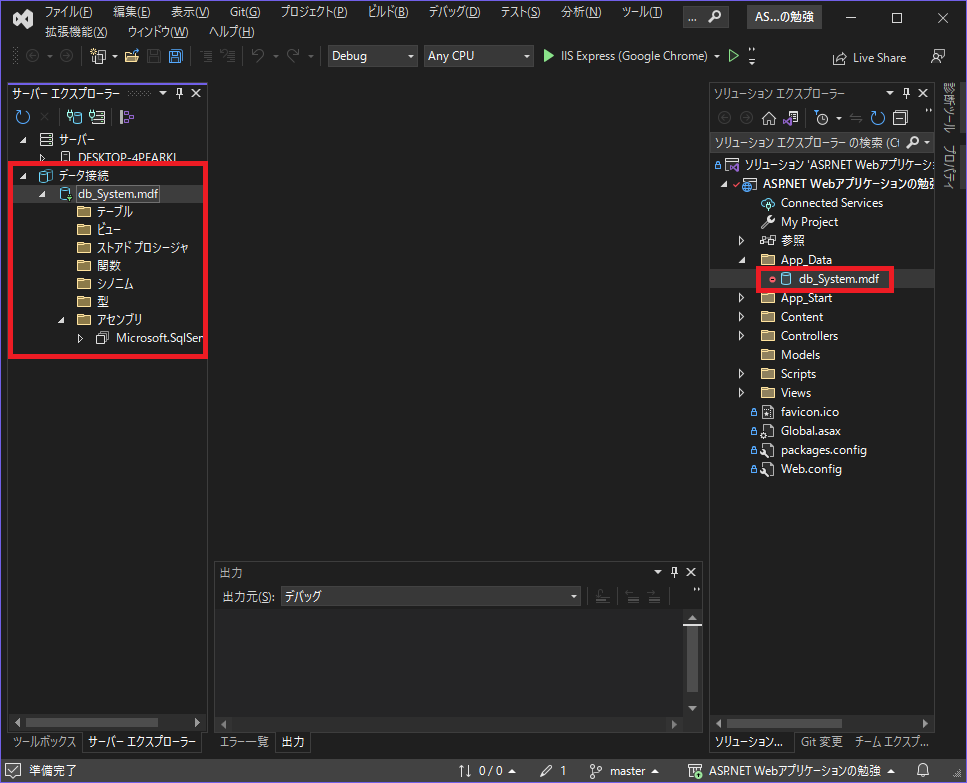Click the pencil pending changes indicator in status bar
This screenshot has width=967, height=783.
click(x=553, y=771)
